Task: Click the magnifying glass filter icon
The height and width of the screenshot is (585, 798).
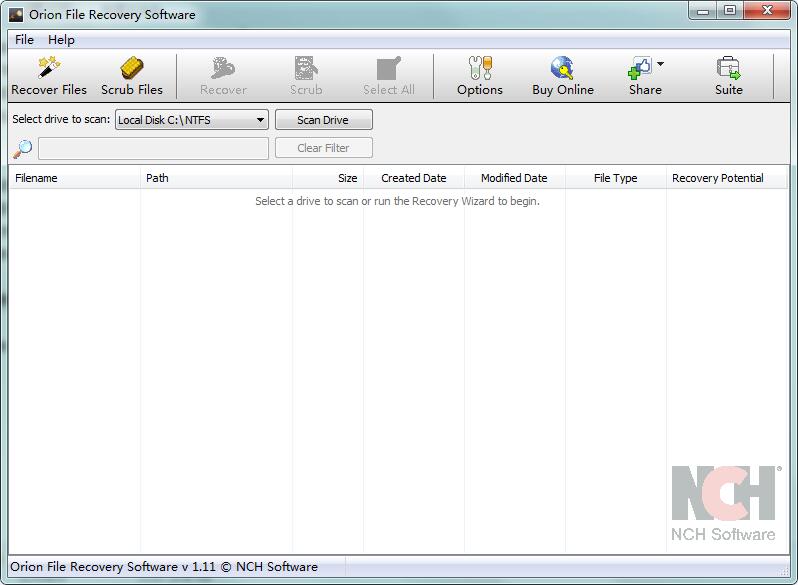Action: point(22,149)
